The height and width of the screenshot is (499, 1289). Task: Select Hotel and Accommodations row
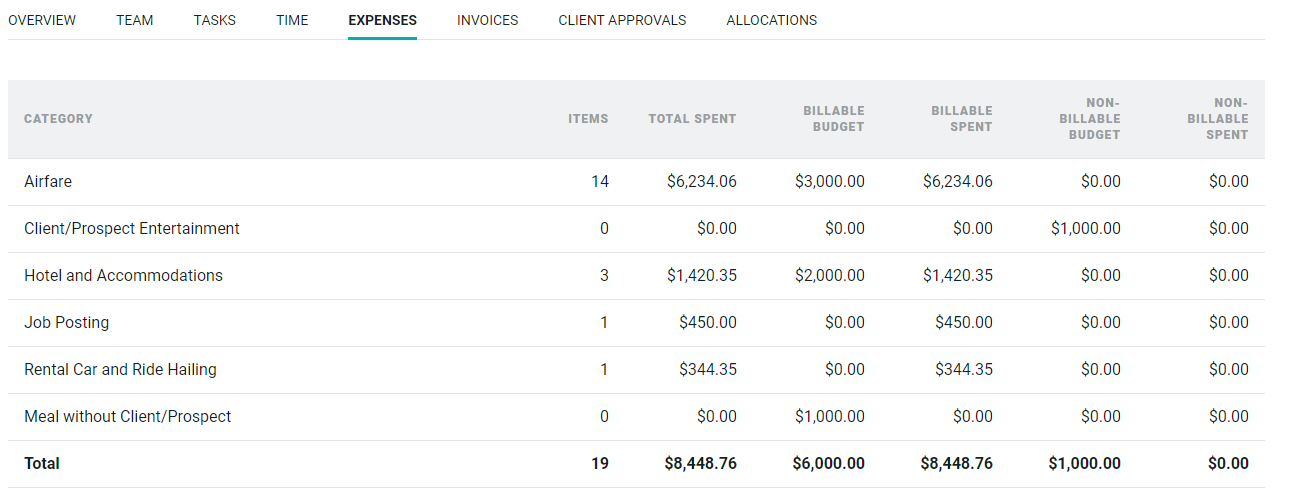636,276
